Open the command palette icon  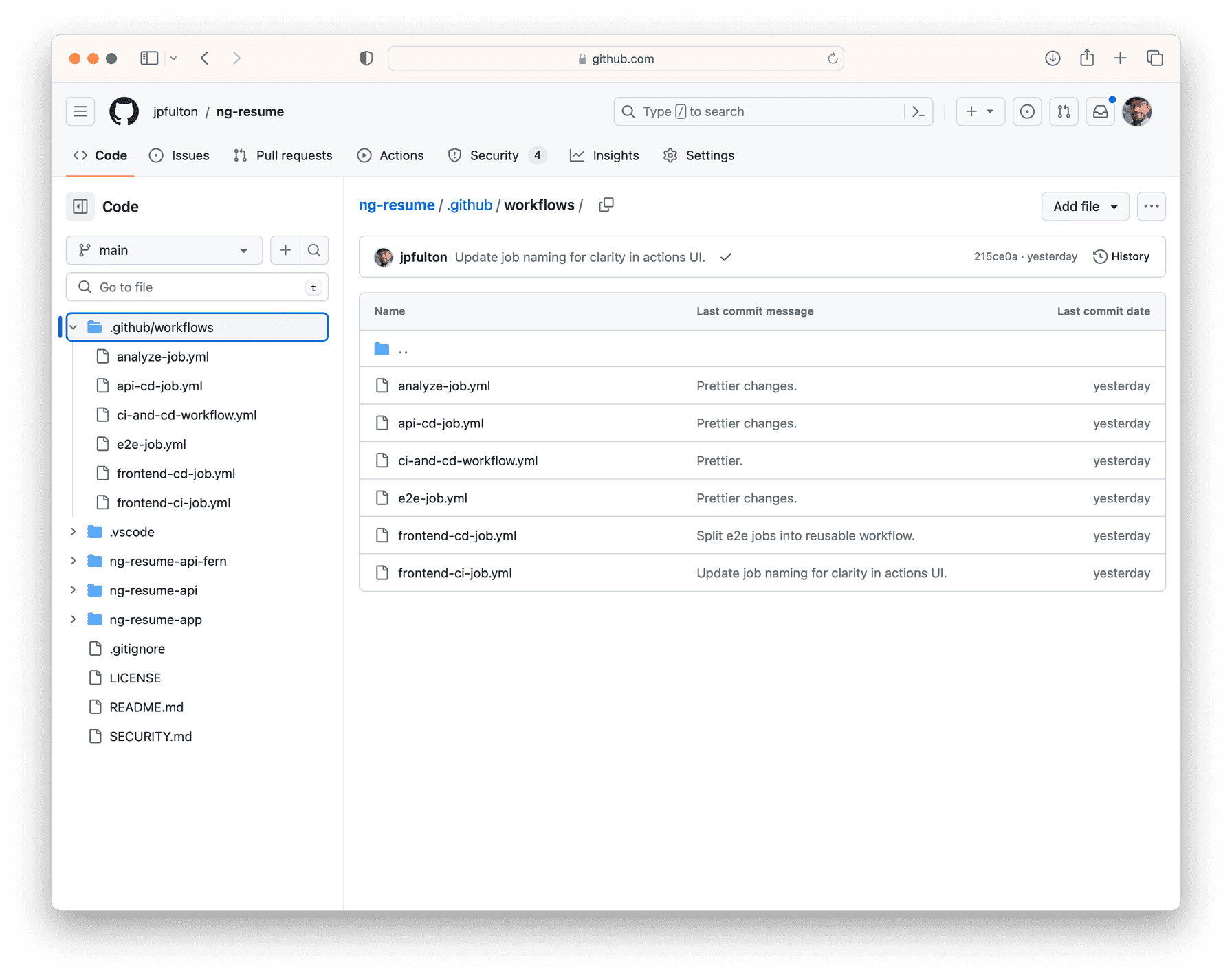[x=918, y=111]
